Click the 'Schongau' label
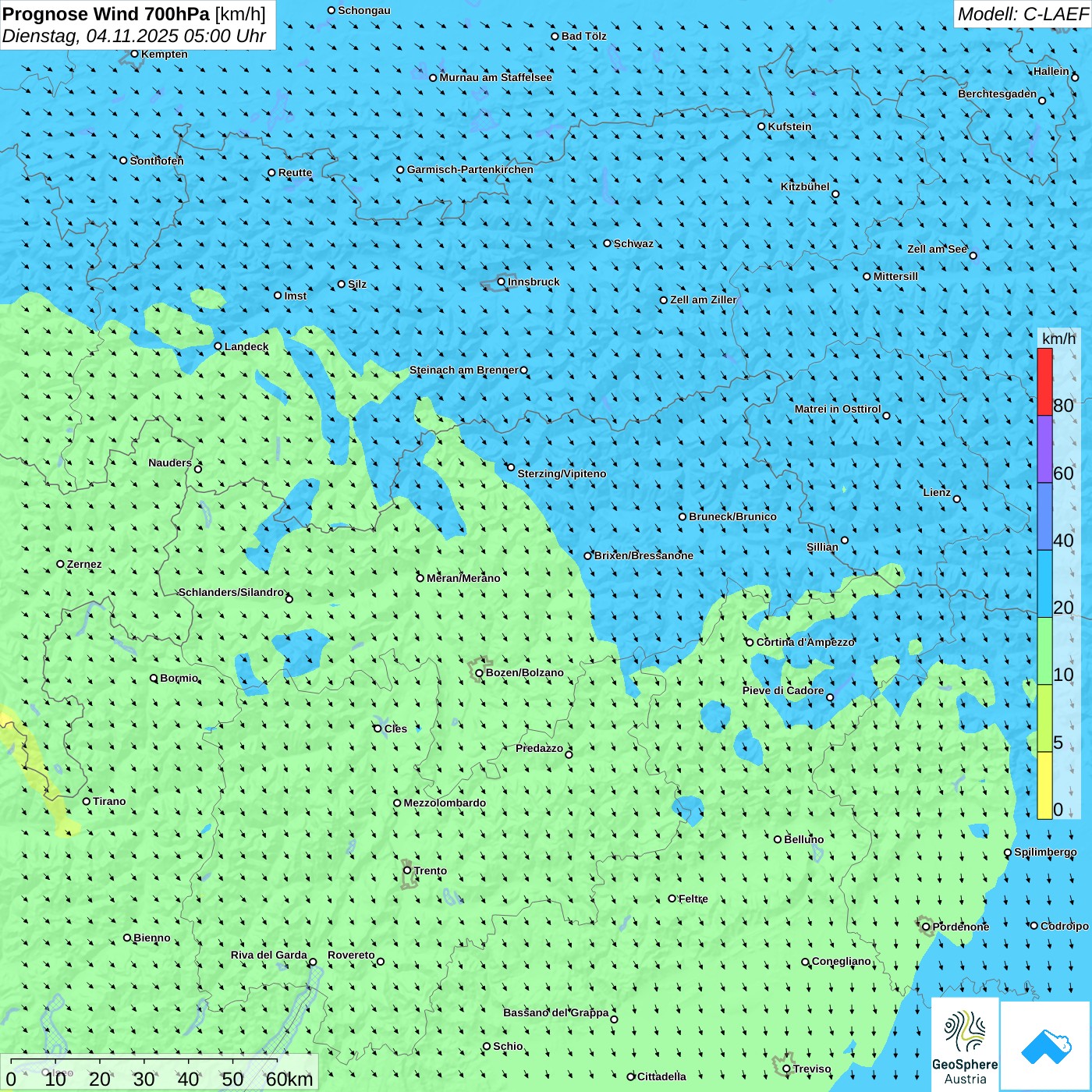Viewport: 1092px width, 1092px height. [363, 10]
